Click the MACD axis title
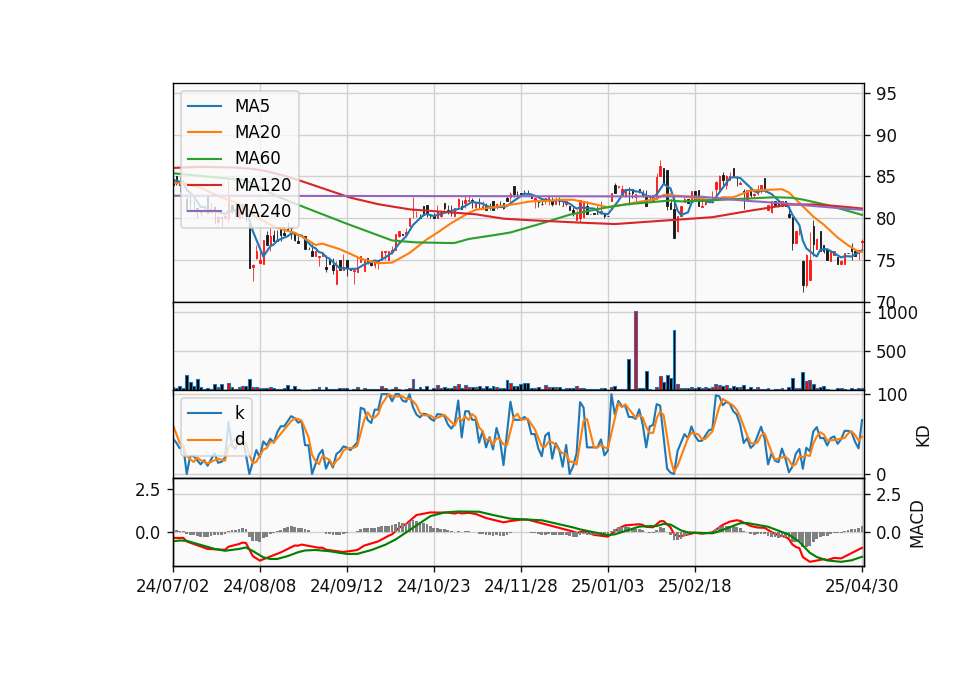 coord(917,524)
